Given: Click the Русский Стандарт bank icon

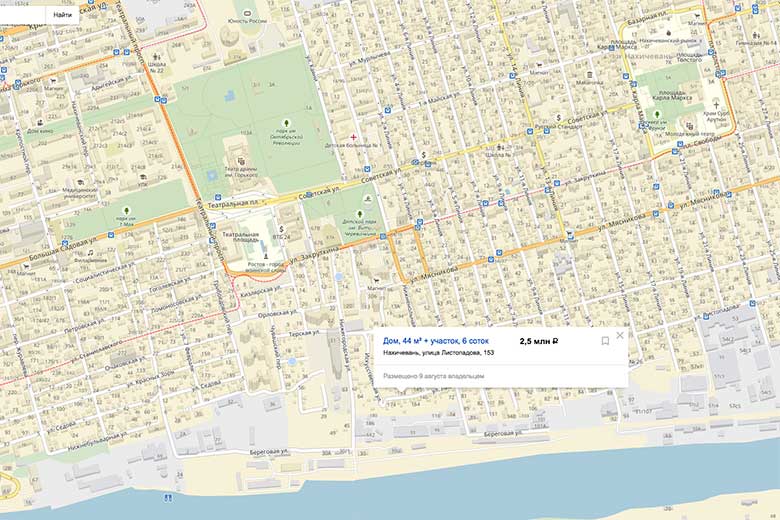Looking at the screenshot, I should pyautogui.click(x=558, y=118).
